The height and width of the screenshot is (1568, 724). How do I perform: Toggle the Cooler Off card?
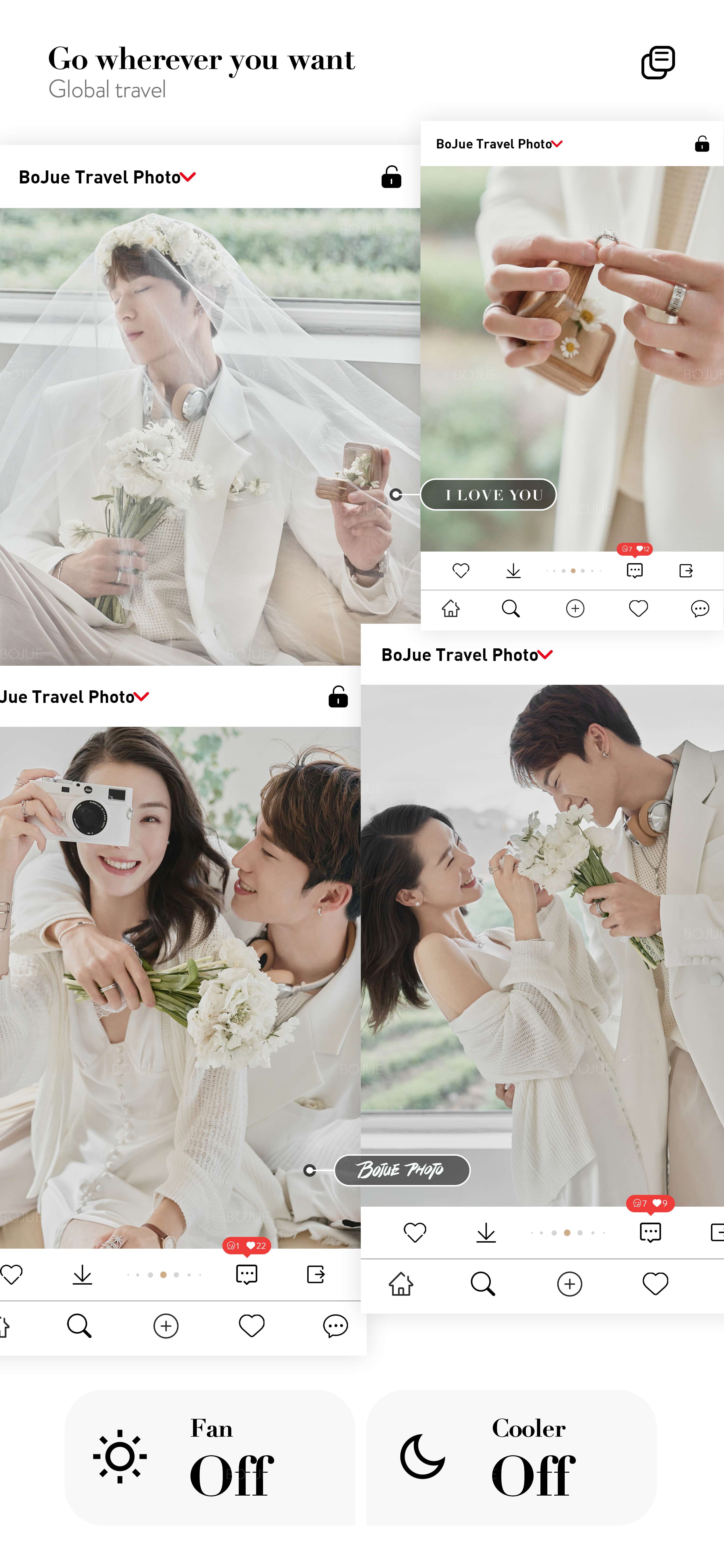point(512,1458)
